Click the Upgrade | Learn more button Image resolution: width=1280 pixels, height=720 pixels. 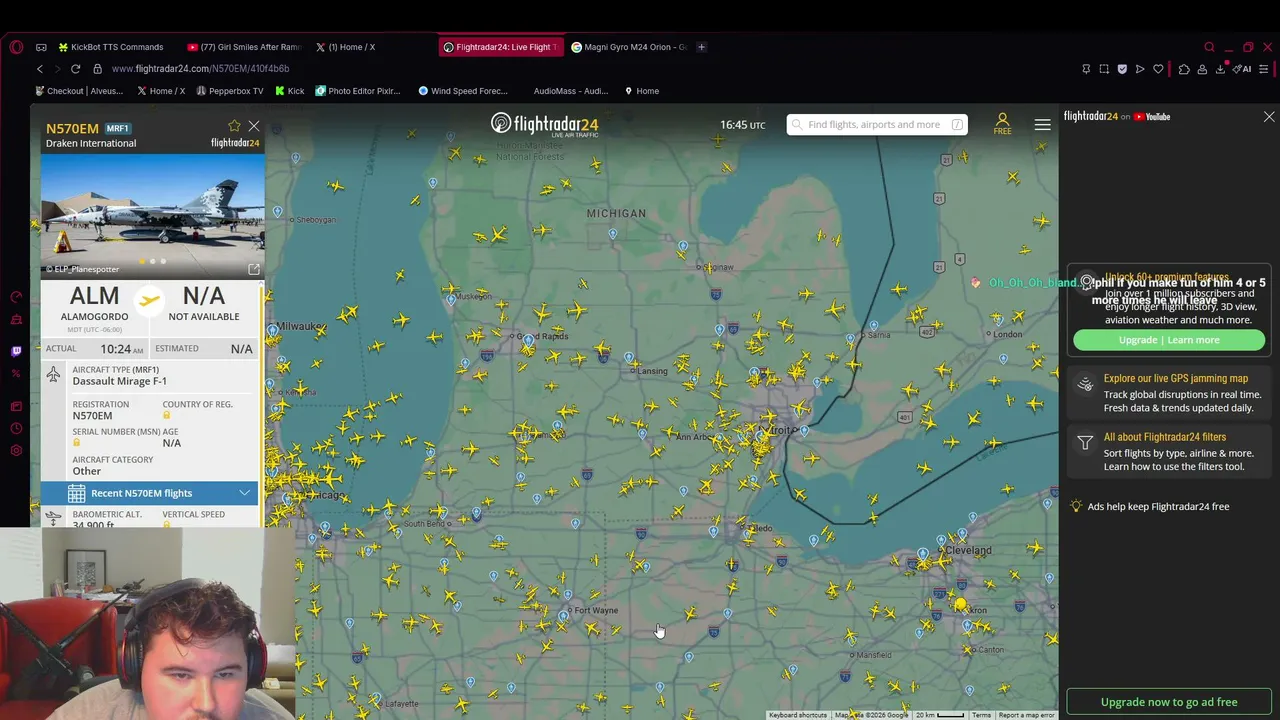pos(1169,340)
